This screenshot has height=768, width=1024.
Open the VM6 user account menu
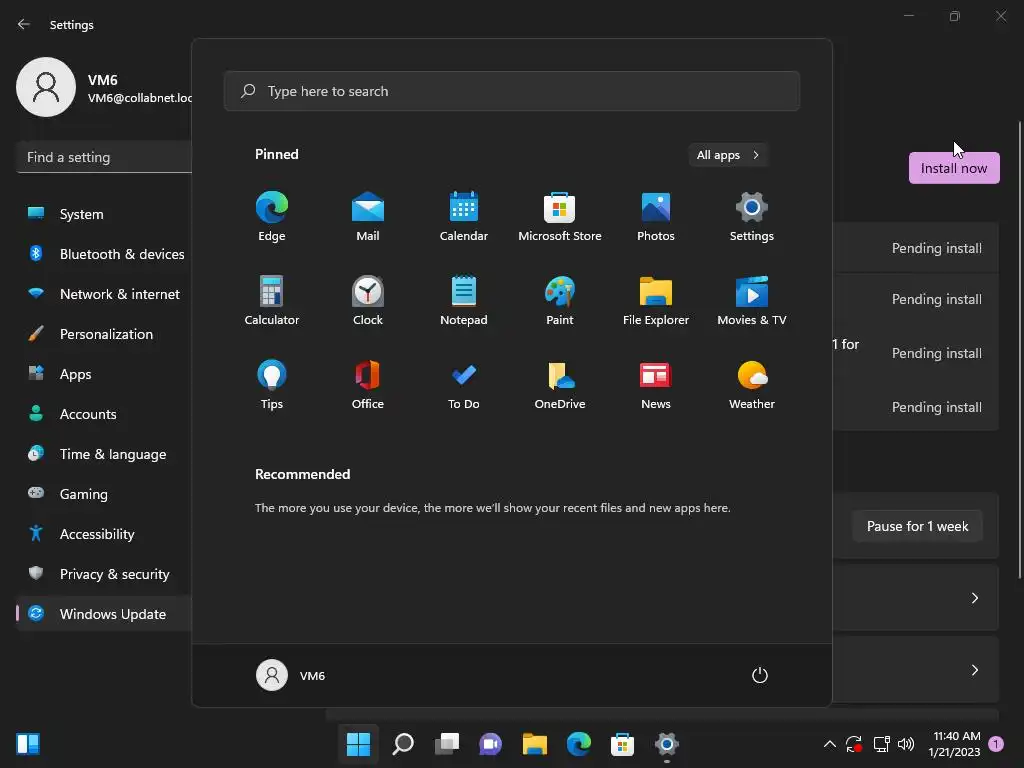(291, 675)
